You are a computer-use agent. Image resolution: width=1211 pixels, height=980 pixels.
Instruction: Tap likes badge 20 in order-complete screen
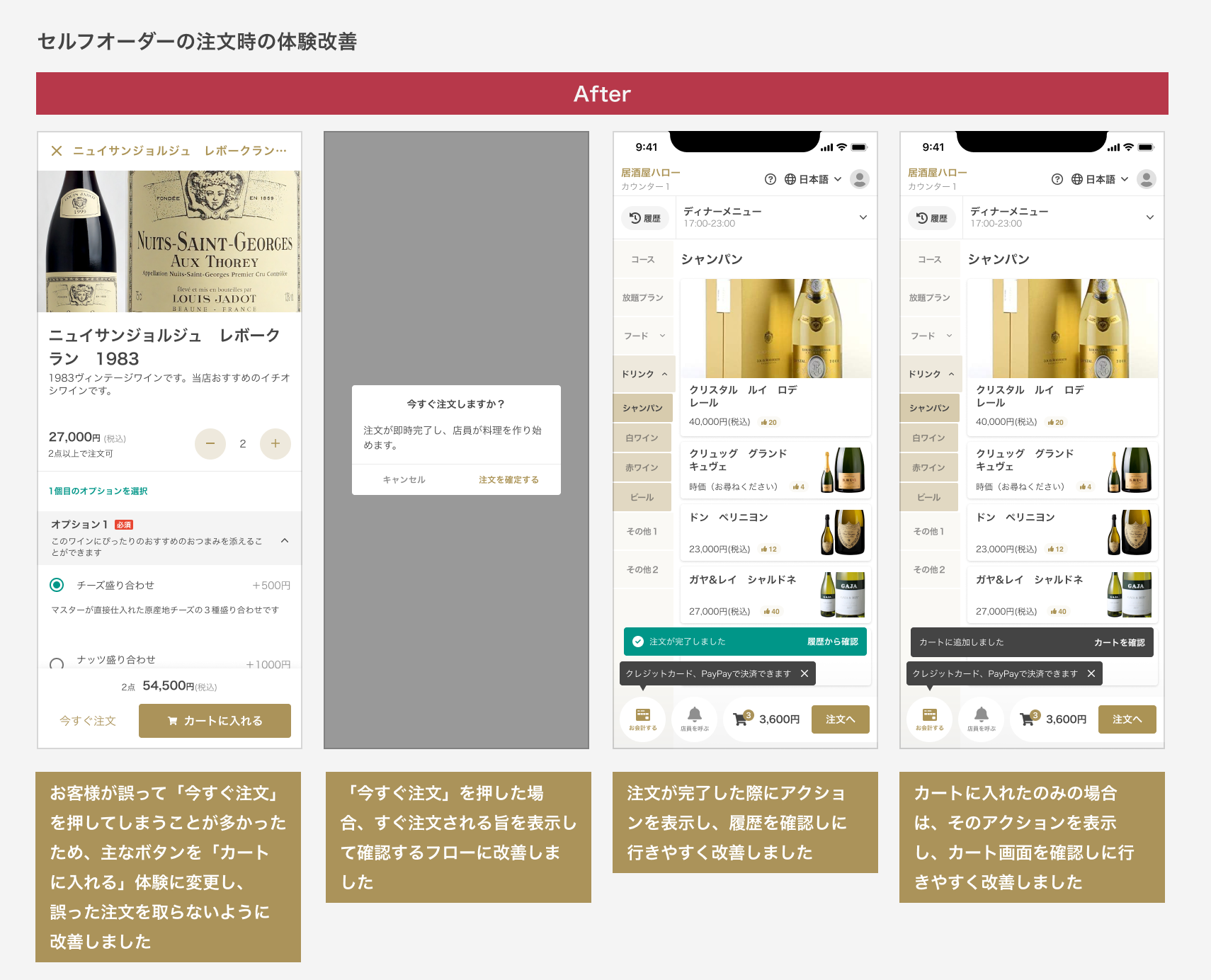(x=769, y=423)
